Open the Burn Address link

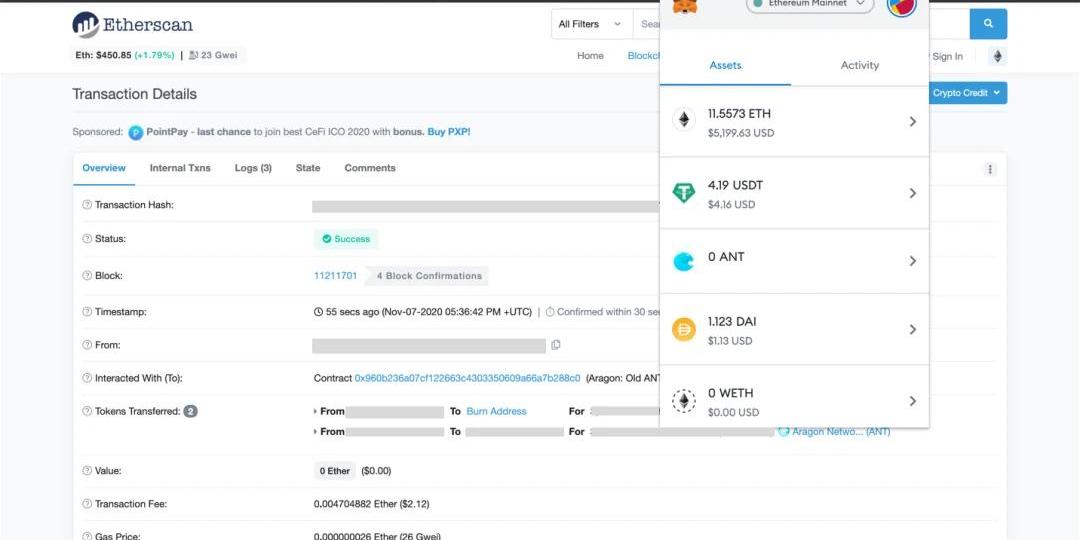(497, 411)
